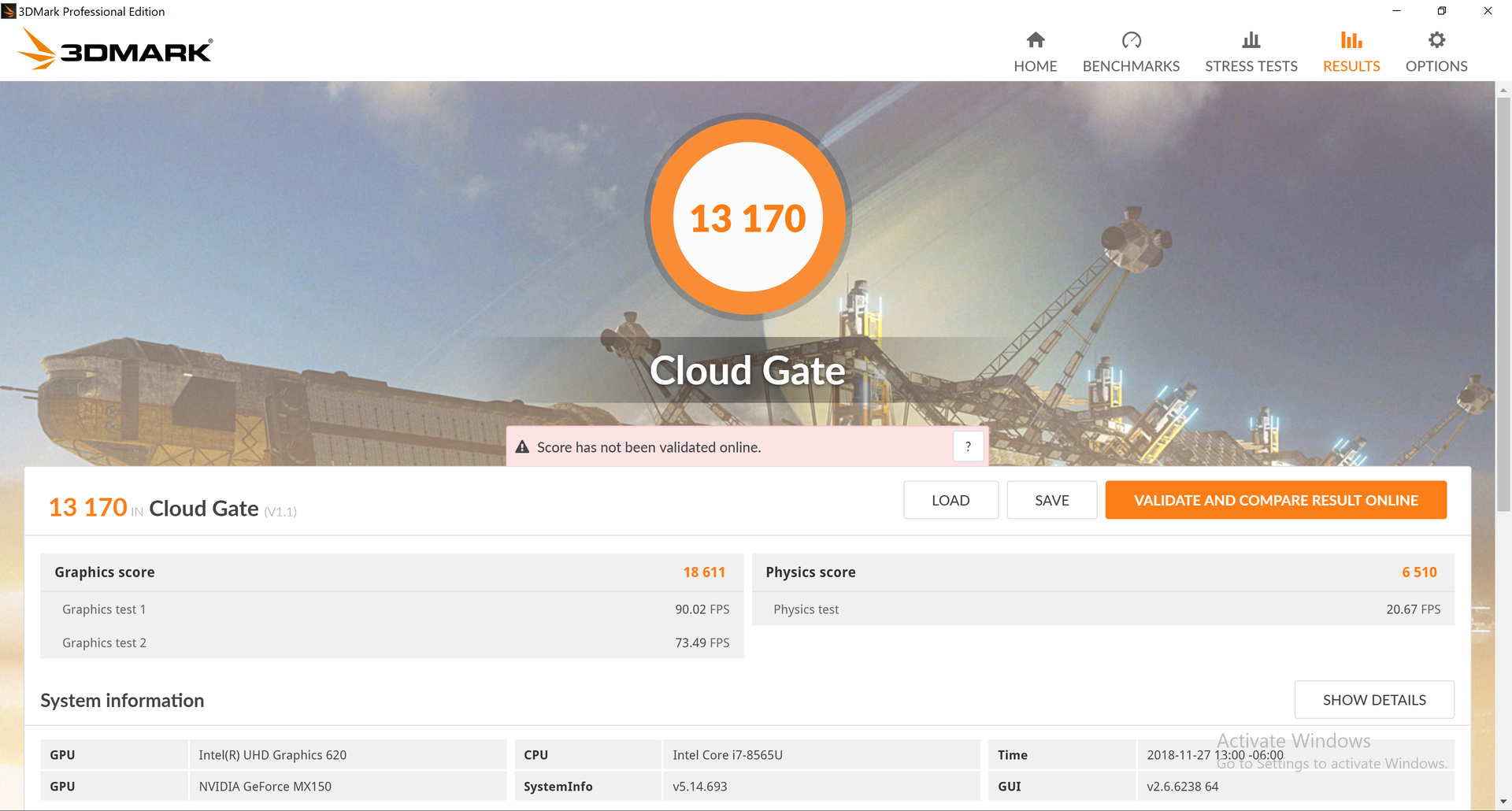Click the Results orange bars icon
The width and height of the screenshot is (1512, 811).
pos(1351,40)
